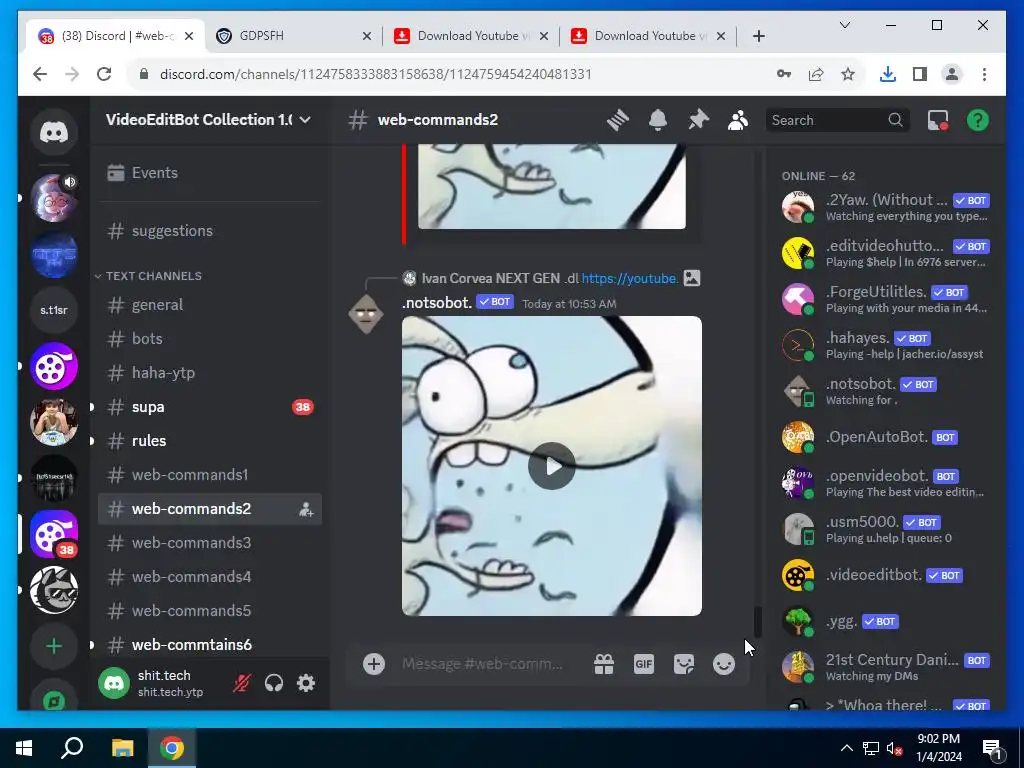Open the Chrome tab search dropdown arrow

(844, 25)
